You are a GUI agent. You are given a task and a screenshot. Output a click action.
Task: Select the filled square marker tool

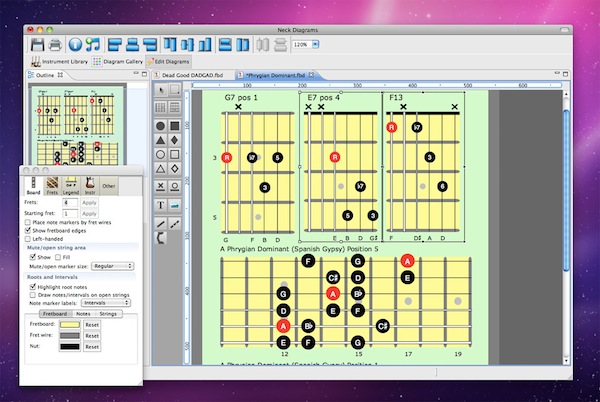(175, 126)
